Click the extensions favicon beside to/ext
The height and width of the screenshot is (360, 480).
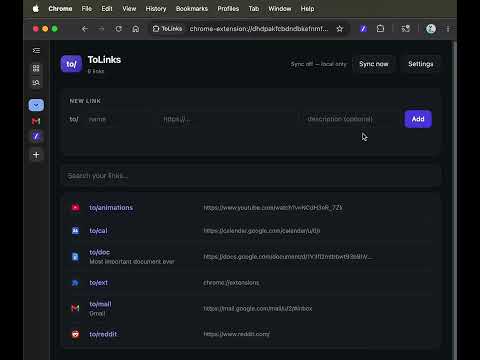click(76, 283)
